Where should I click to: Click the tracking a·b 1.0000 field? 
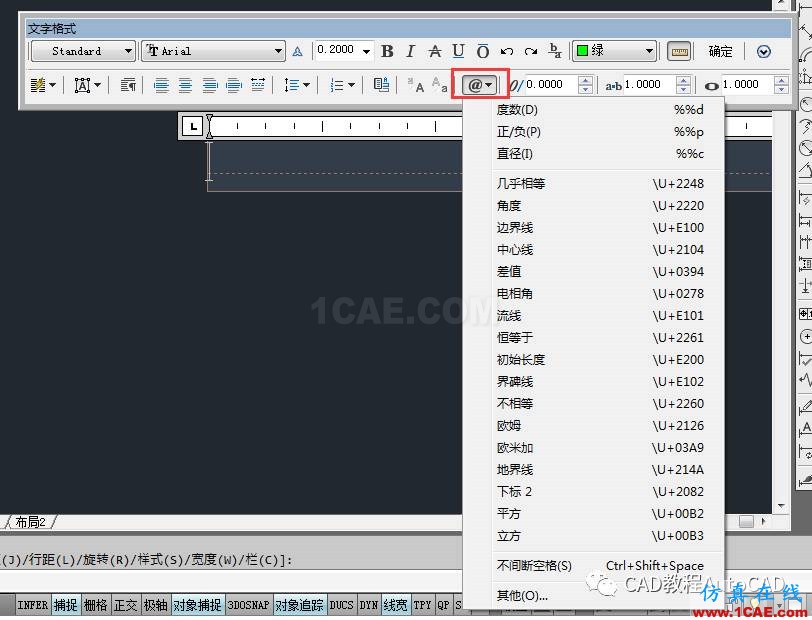649,84
